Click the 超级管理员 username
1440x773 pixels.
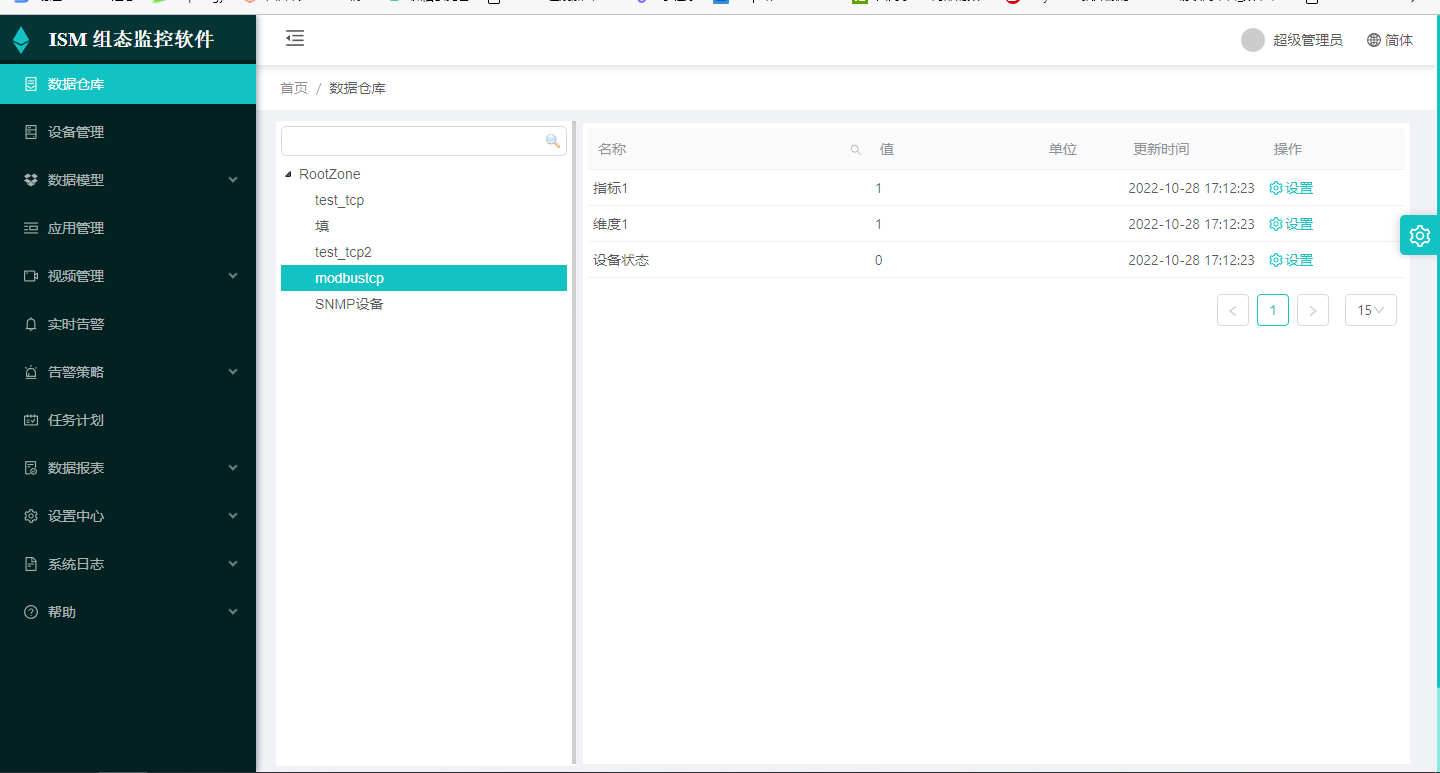coord(1308,40)
